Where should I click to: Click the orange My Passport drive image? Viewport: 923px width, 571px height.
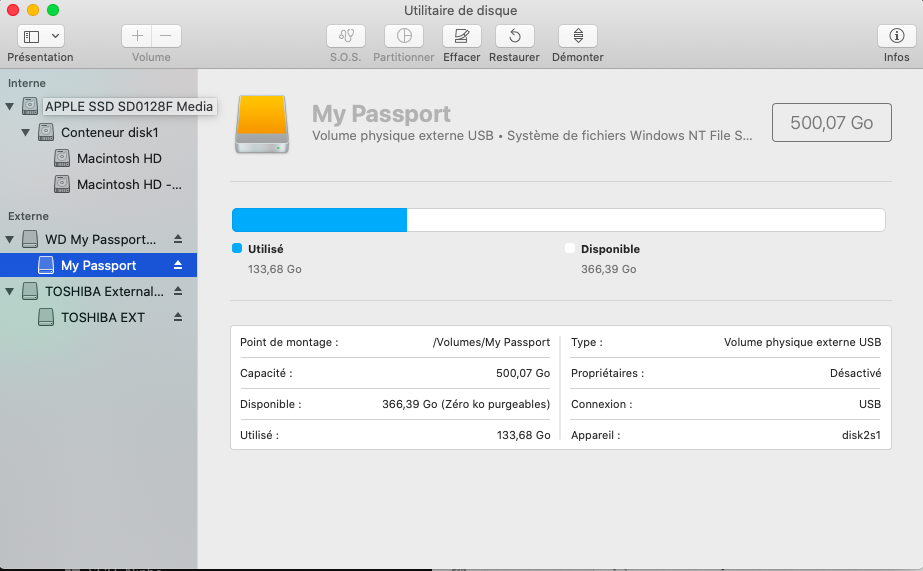point(262,124)
